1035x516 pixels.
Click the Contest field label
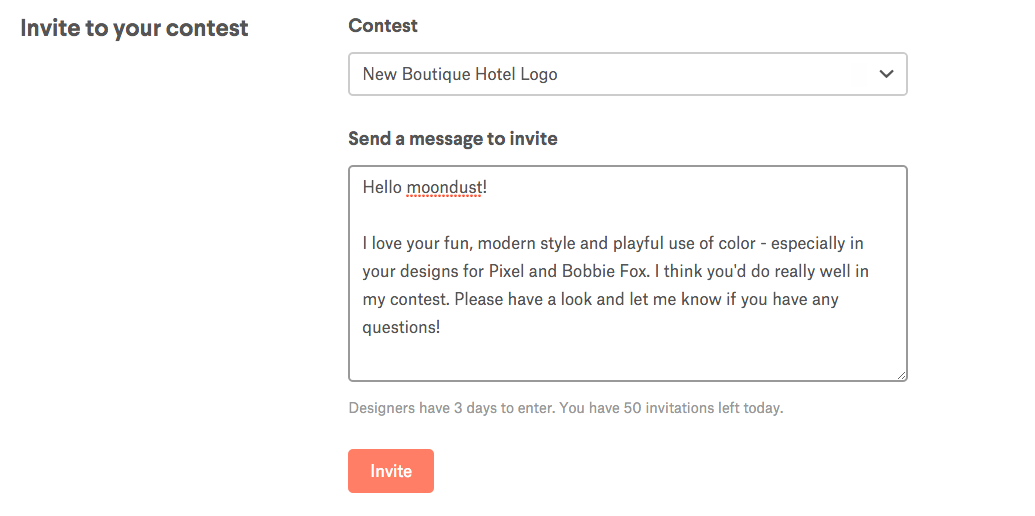pyautogui.click(x=383, y=26)
